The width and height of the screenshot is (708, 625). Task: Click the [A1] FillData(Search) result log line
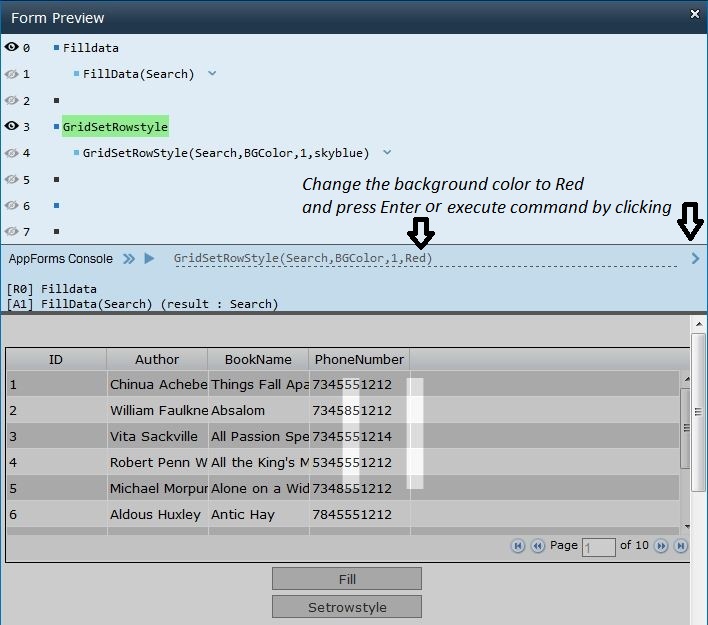click(x=142, y=304)
